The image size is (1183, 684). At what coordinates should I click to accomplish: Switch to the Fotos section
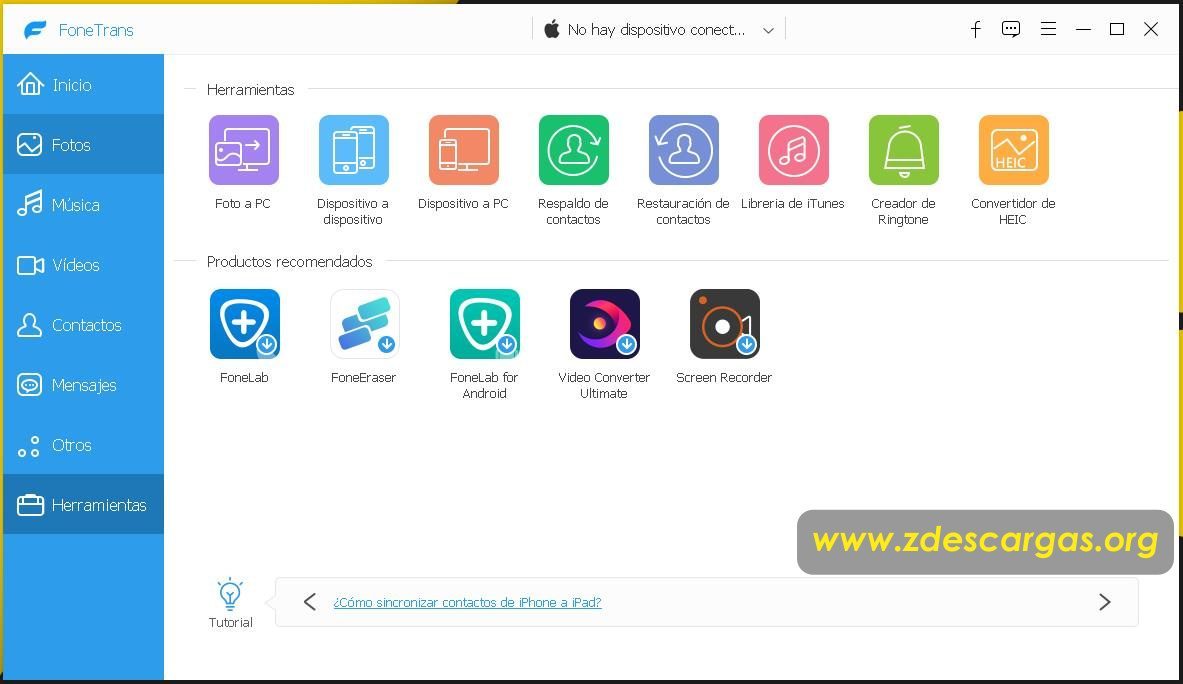83,144
